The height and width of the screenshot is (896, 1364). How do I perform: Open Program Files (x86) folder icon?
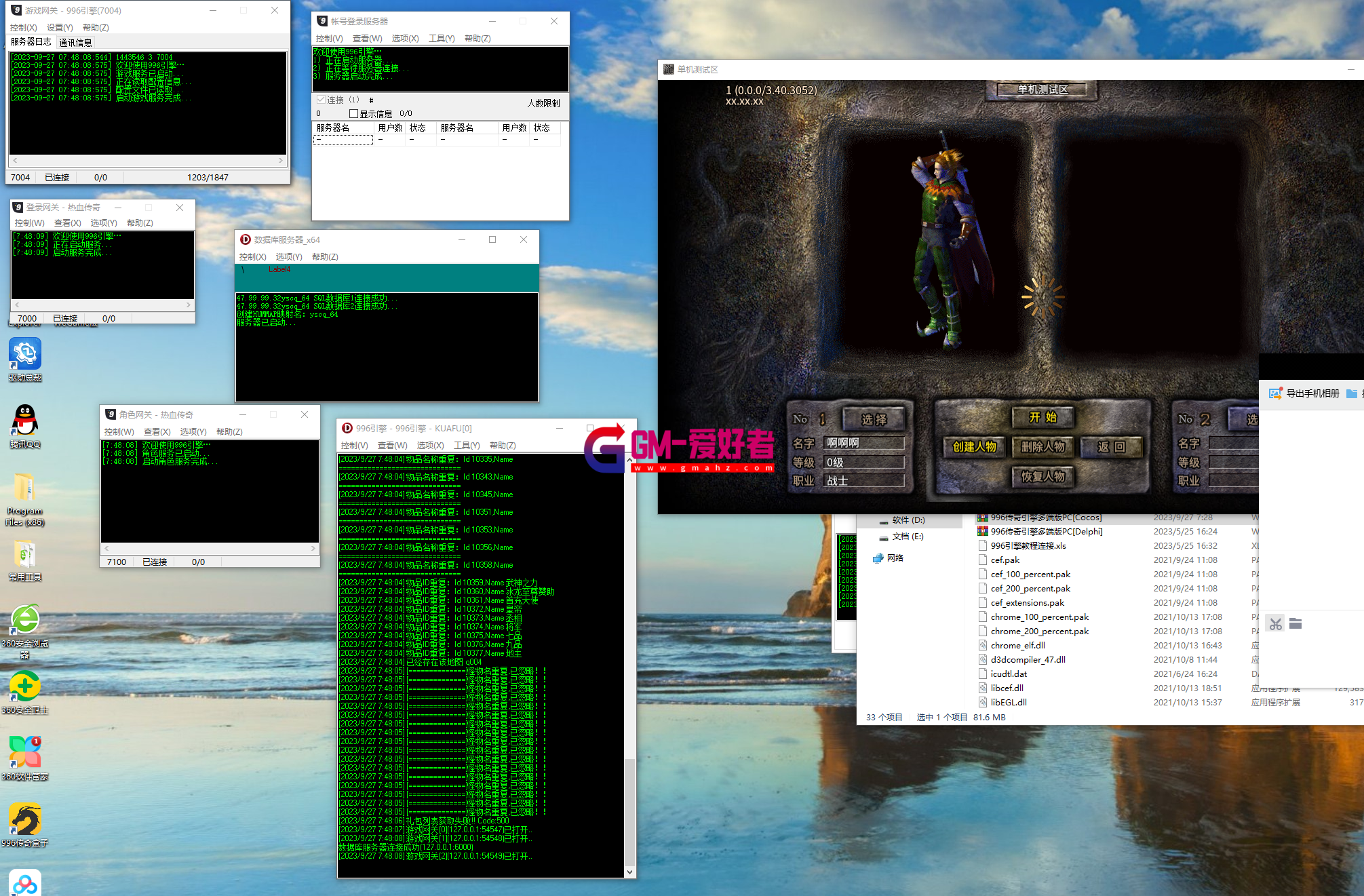pyautogui.click(x=24, y=487)
